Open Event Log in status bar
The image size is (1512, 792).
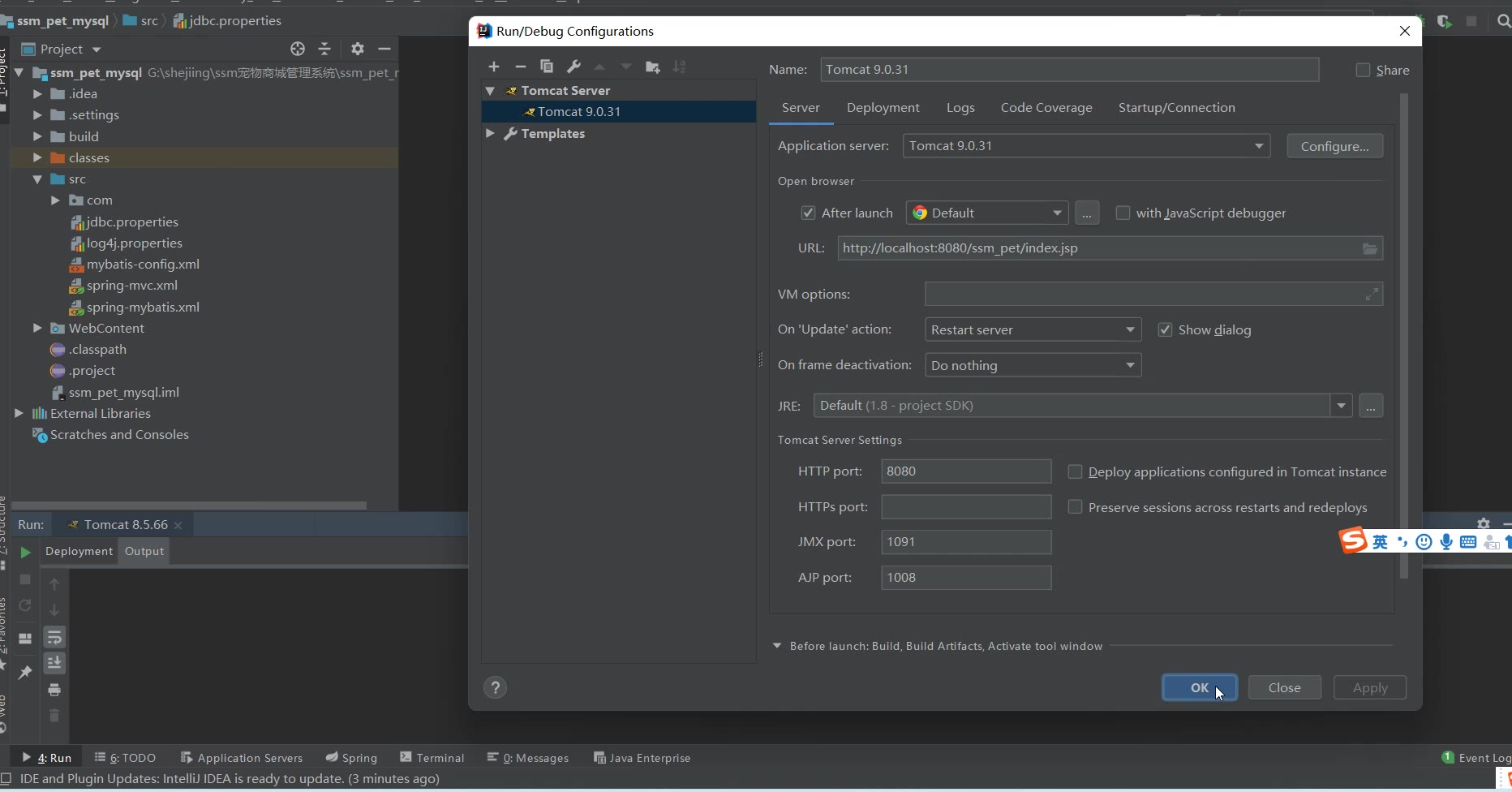click(1475, 758)
